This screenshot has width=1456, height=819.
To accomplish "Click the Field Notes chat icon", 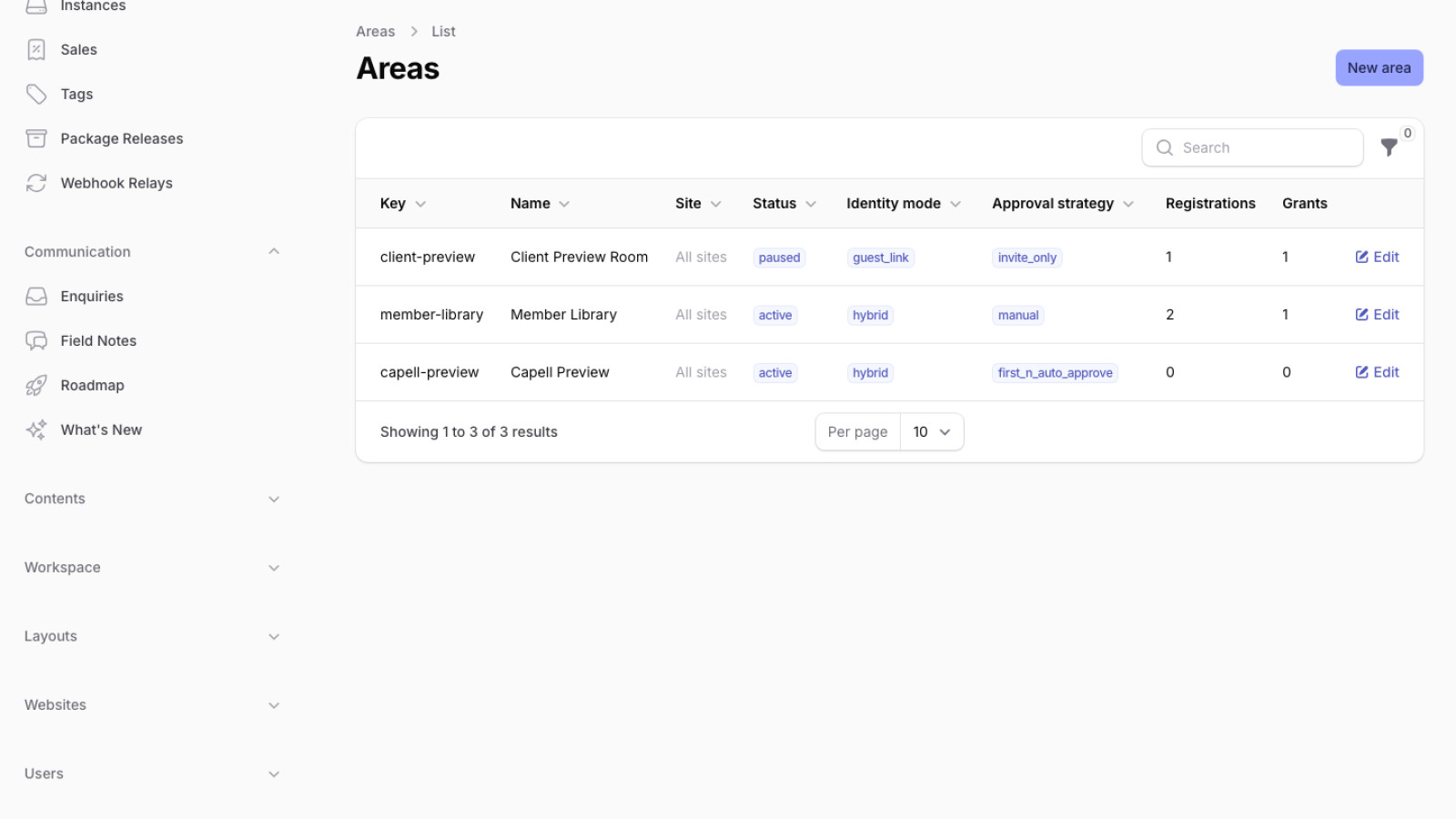I will [36, 341].
